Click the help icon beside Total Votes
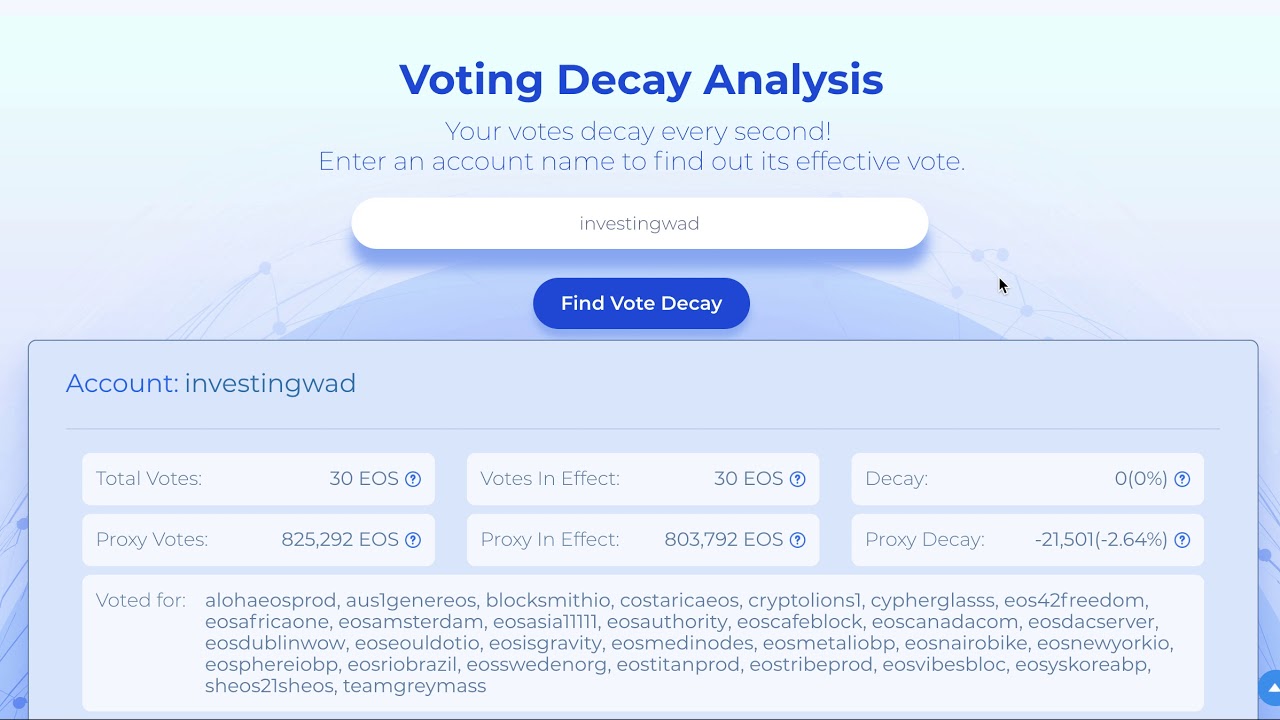 (x=413, y=479)
